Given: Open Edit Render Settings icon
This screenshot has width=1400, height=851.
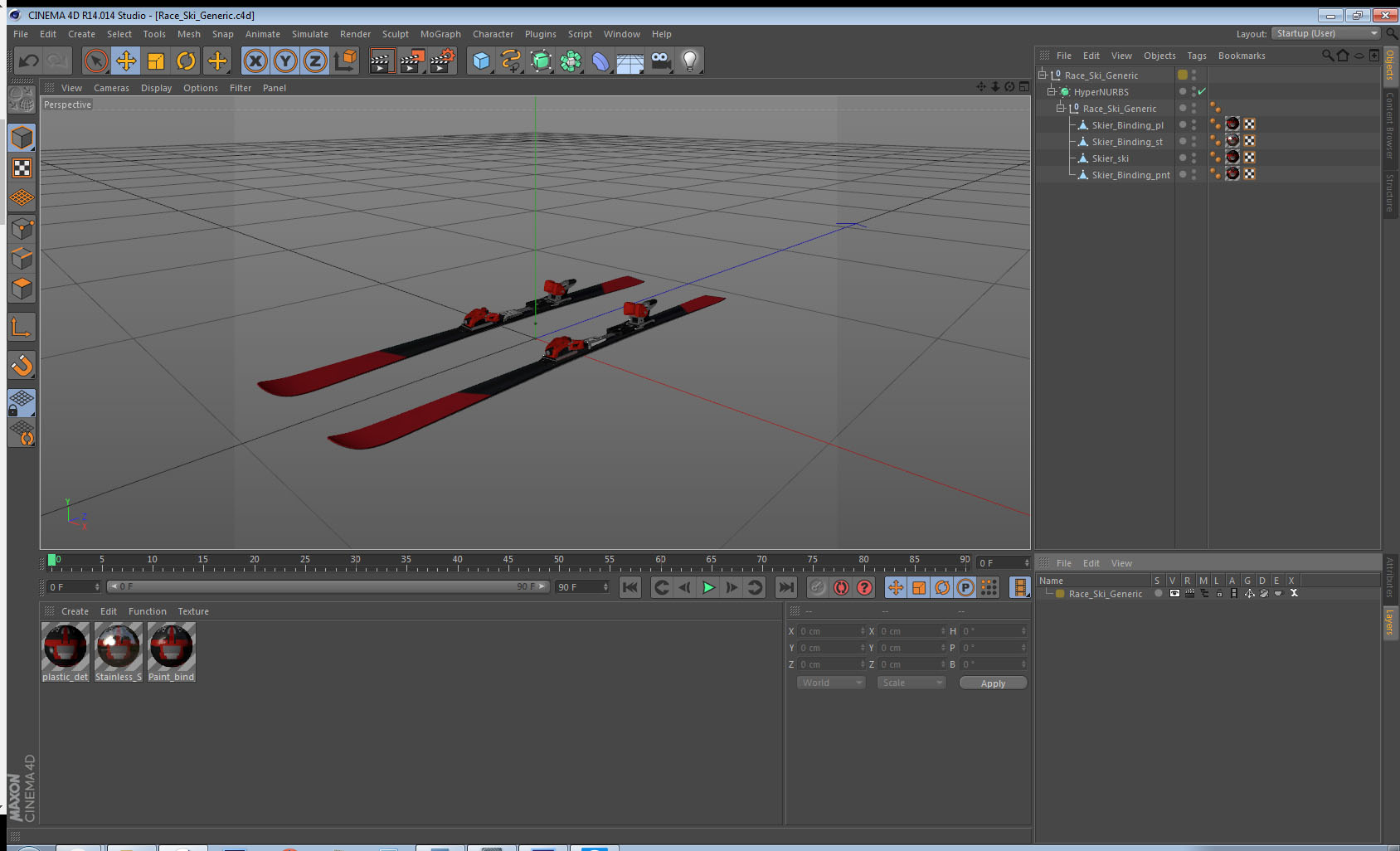Looking at the screenshot, I should coord(443,61).
